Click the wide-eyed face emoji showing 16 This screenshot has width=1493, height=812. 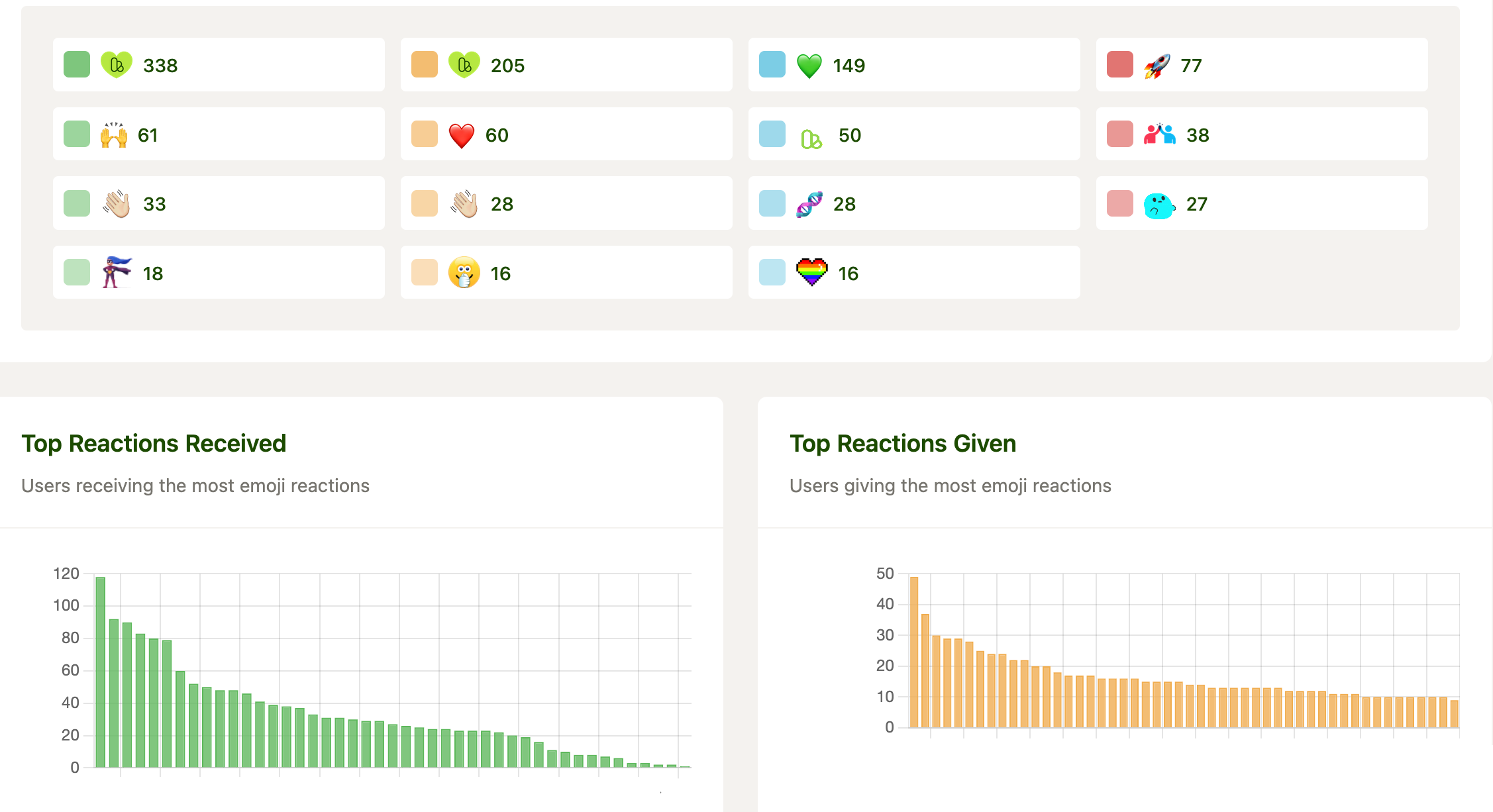pos(464,272)
